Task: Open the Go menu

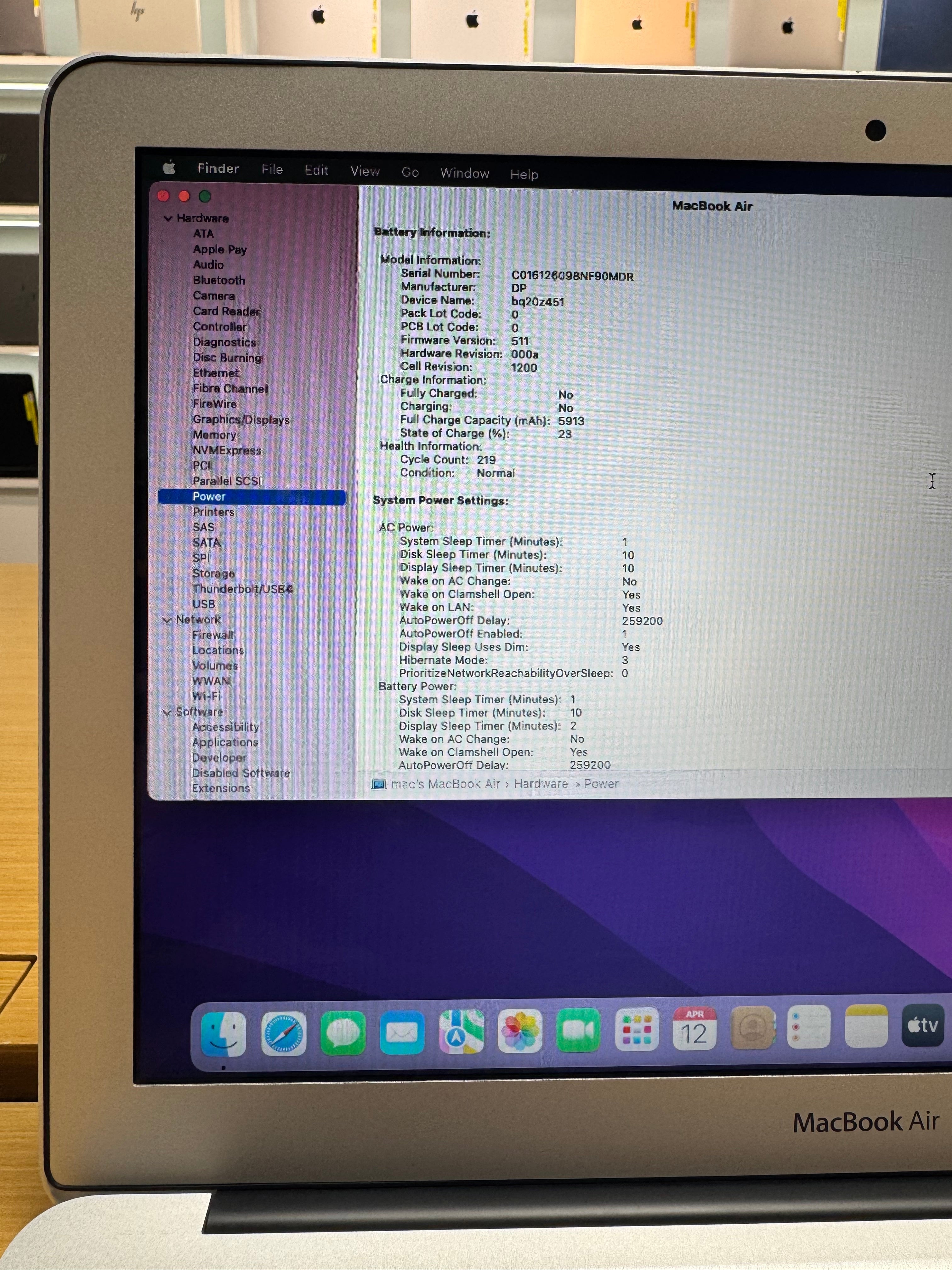Action: pos(410,172)
